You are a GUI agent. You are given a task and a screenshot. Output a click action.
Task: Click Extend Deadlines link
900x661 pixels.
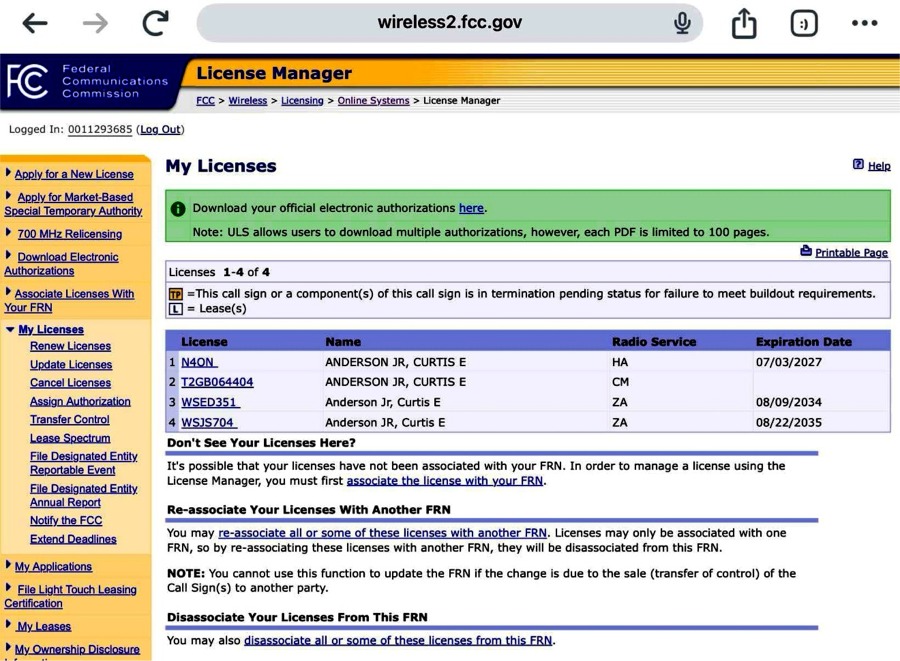point(73,539)
